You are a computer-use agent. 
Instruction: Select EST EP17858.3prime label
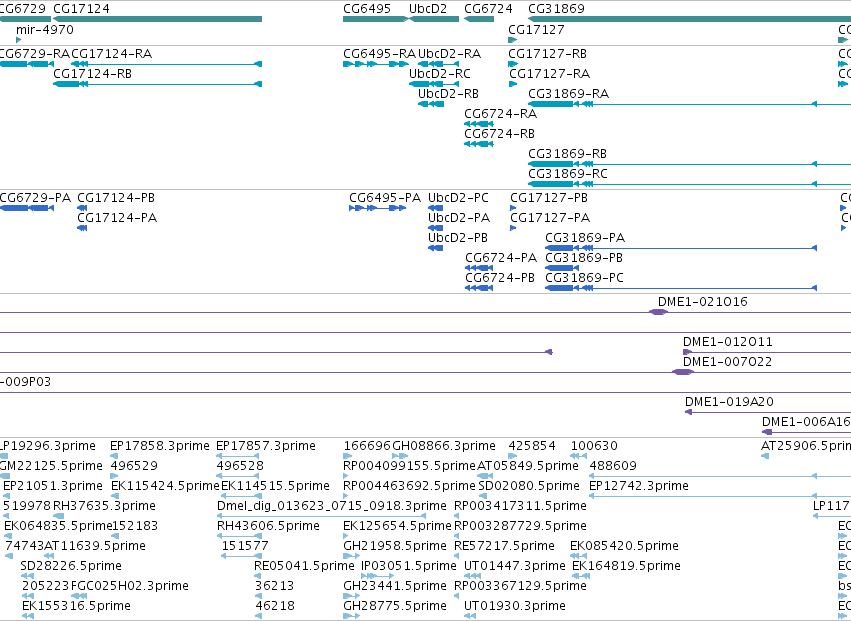tap(160, 446)
